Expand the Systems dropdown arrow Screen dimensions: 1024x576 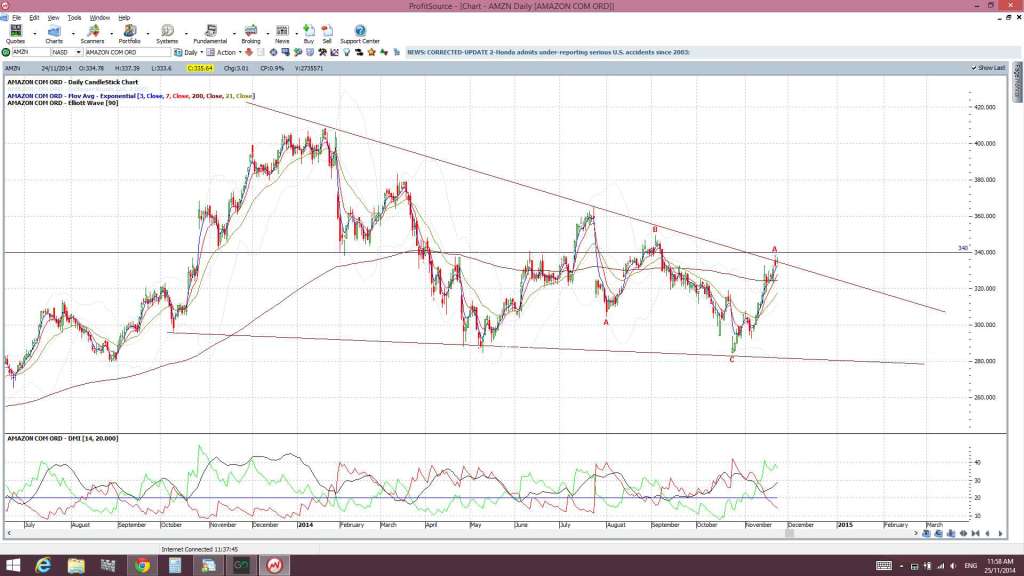coord(185,33)
